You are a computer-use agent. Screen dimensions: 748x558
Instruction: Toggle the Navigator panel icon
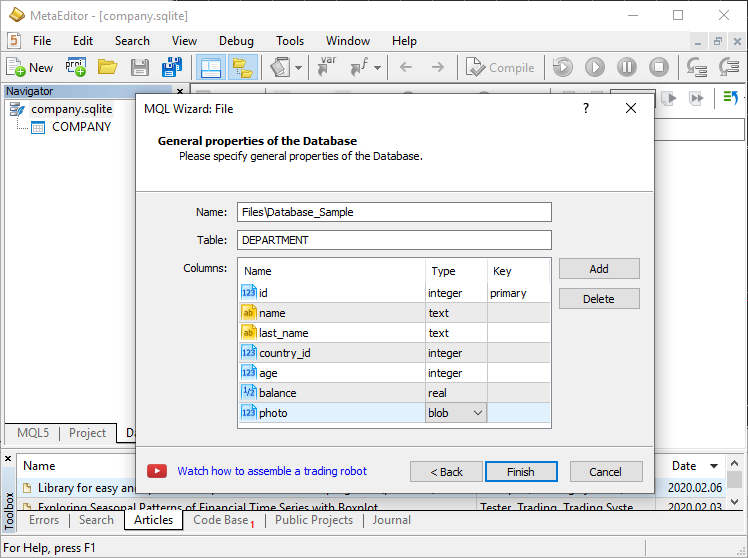pos(211,67)
